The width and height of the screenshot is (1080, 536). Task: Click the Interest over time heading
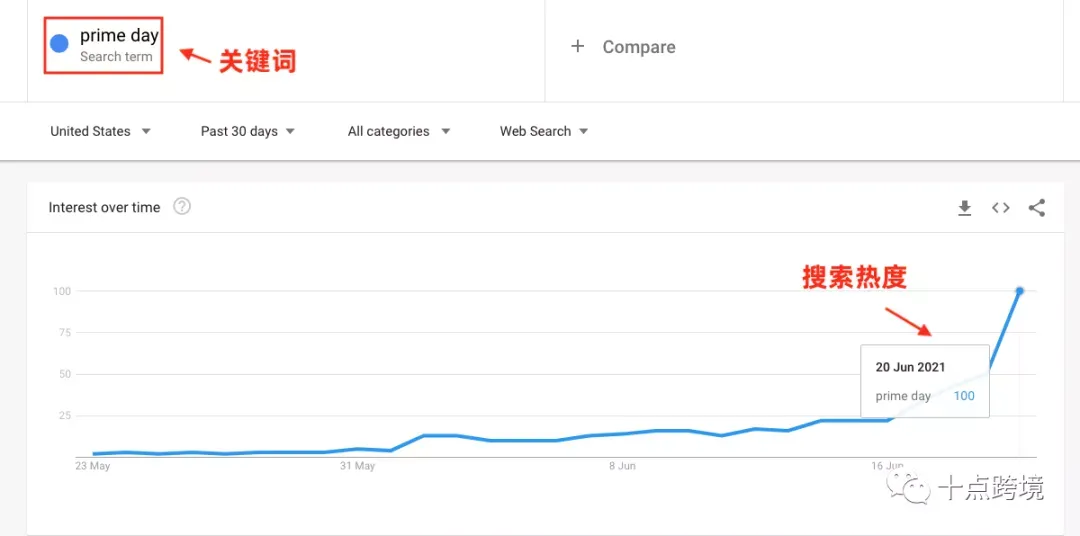pos(104,207)
